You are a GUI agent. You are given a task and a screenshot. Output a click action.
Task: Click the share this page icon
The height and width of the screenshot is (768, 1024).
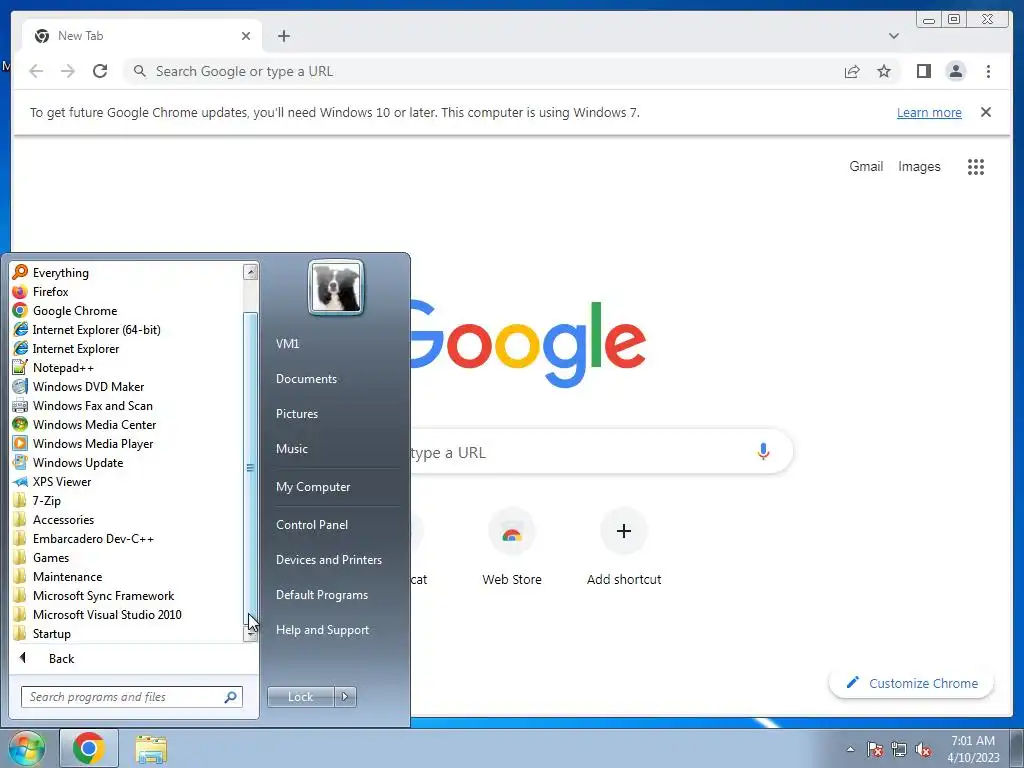pos(852,71)
